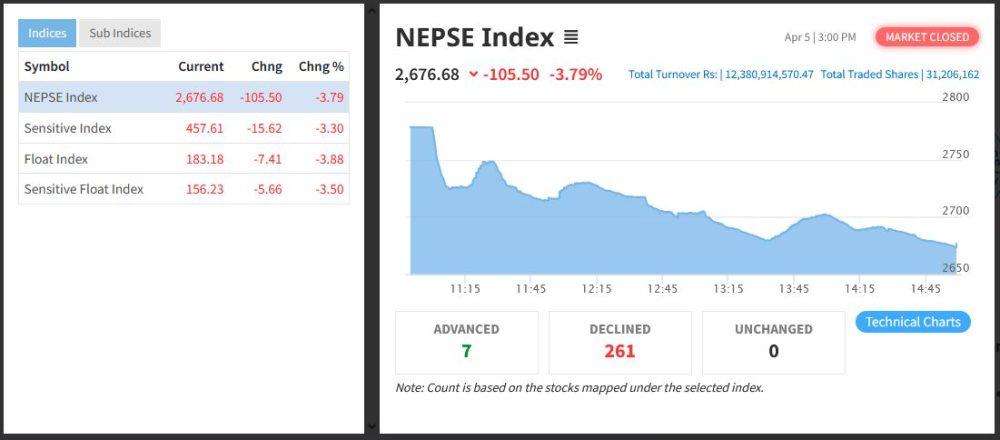Viewport: 1000px width, 440px height.
Task: Click the red down-arrow beside -105.50
Action: click(x=473, y=75)
